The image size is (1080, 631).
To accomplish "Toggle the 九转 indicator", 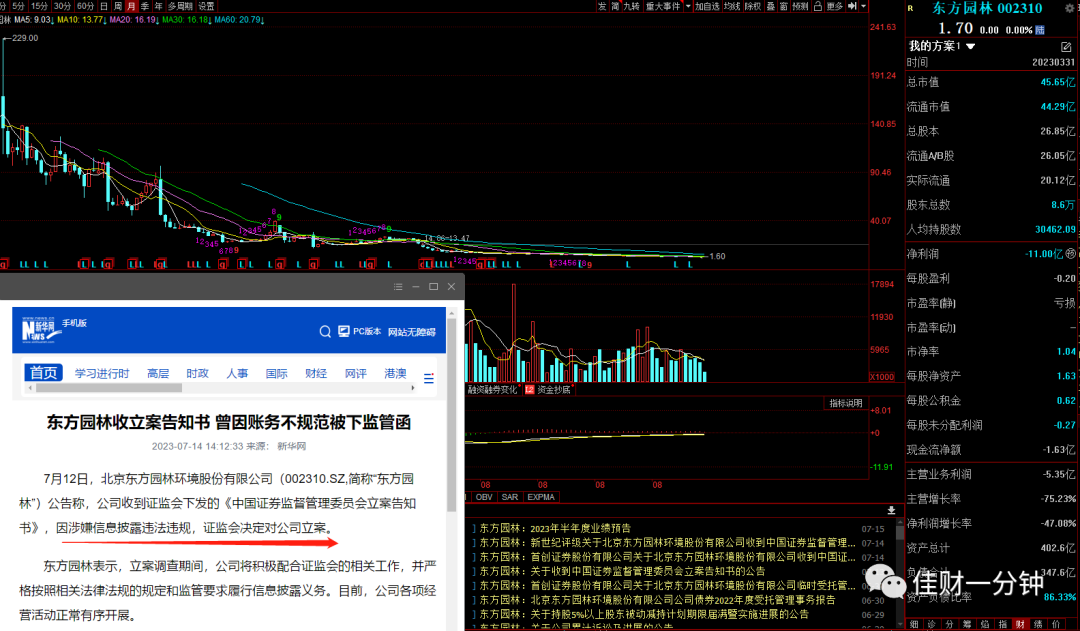I will coord(632,6).
